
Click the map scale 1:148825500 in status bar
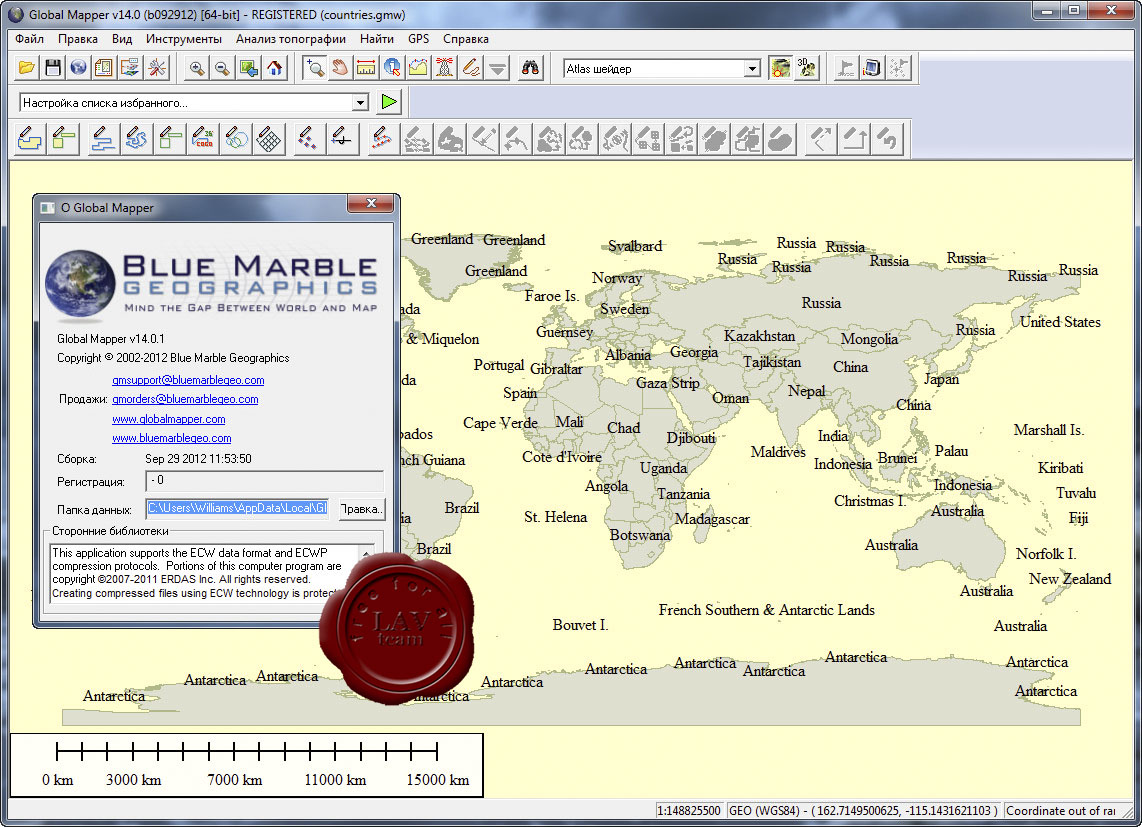coord(689,810)
